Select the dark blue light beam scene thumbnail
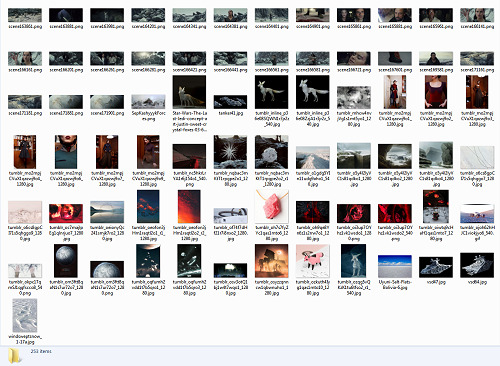Viewport: 500px width, 366px height. click(66, 15)
